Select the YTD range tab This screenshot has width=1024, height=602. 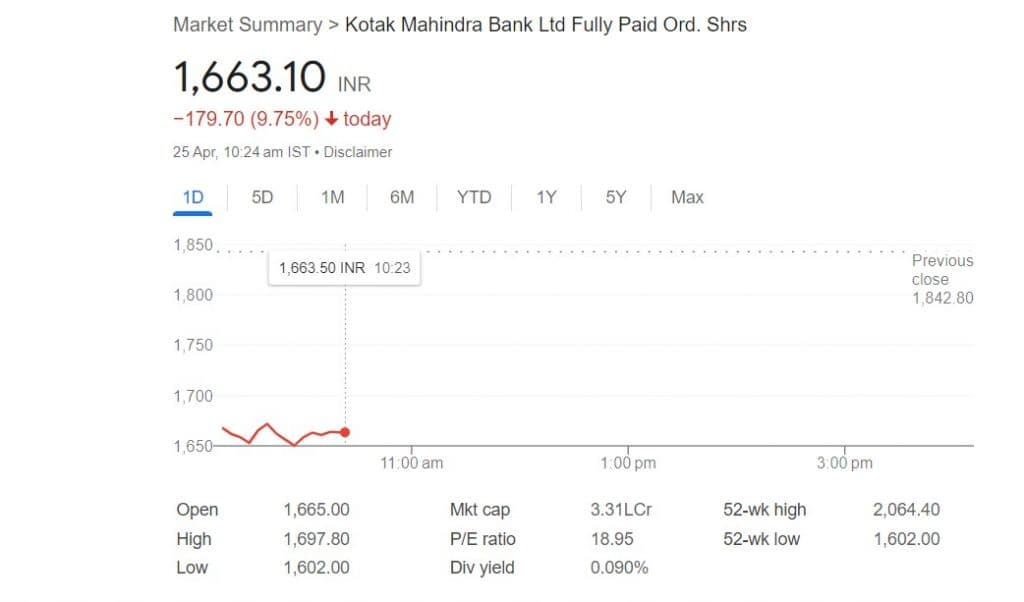[x=474, y=197]
